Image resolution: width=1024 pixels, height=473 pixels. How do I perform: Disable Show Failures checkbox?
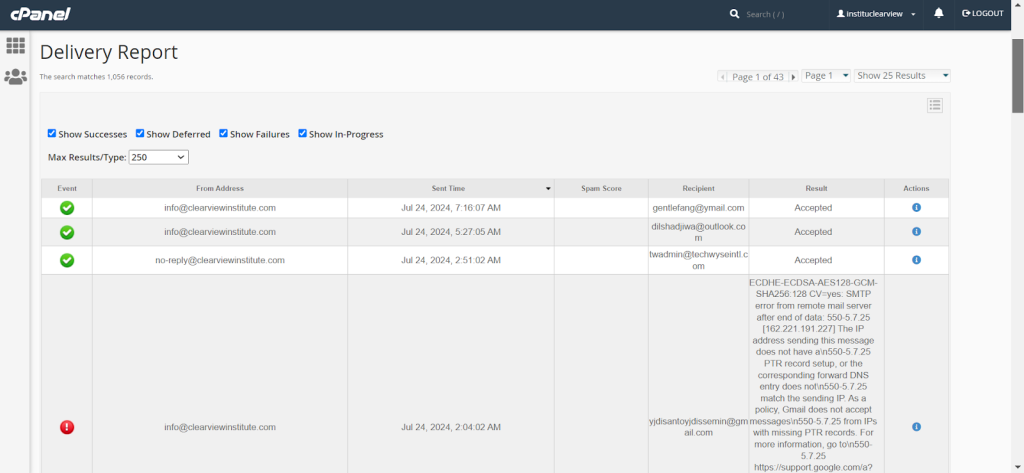(x=224, y=134)
